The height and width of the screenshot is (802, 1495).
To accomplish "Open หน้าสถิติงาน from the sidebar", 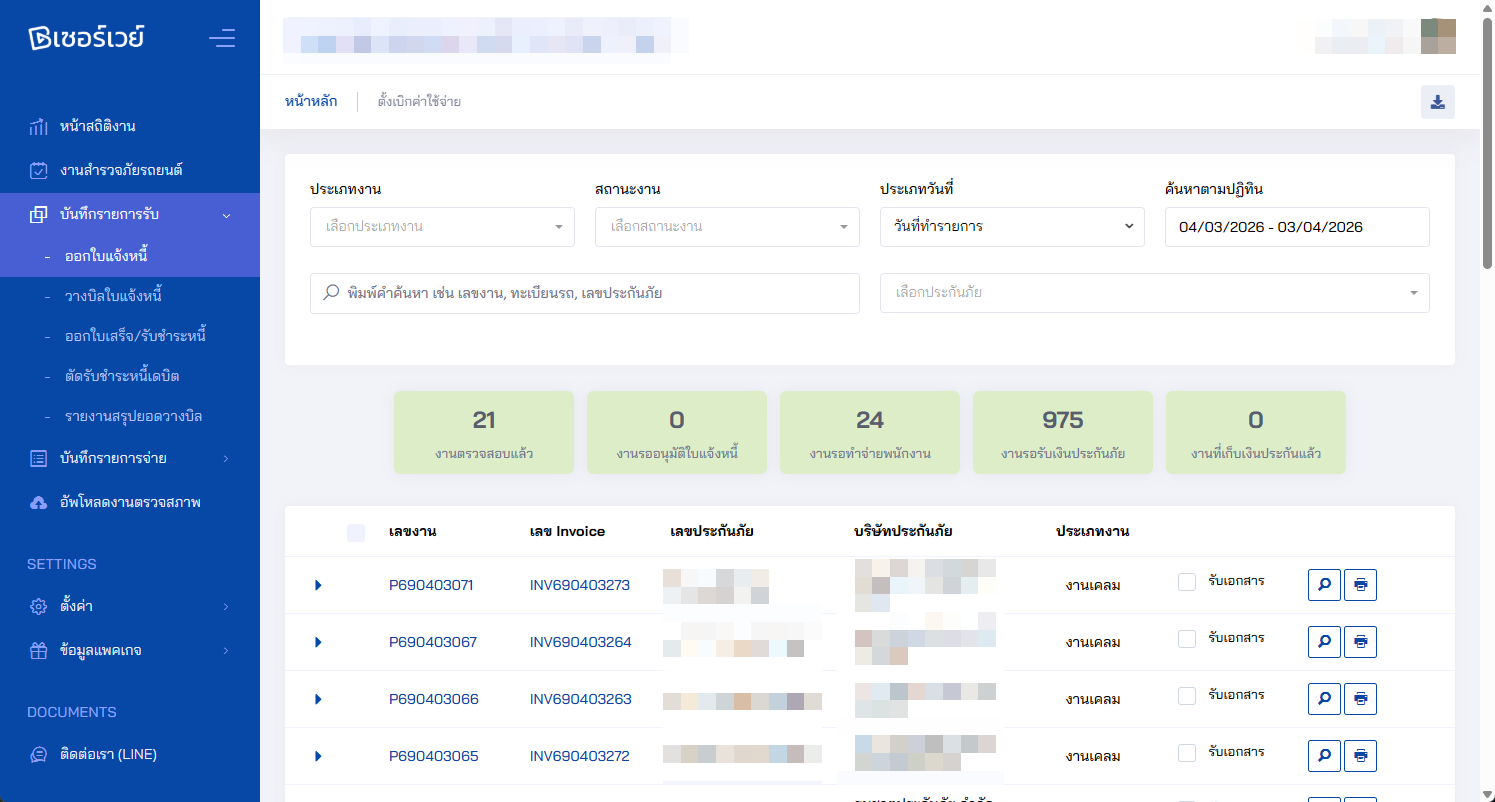I will click(x=97, y=127).
